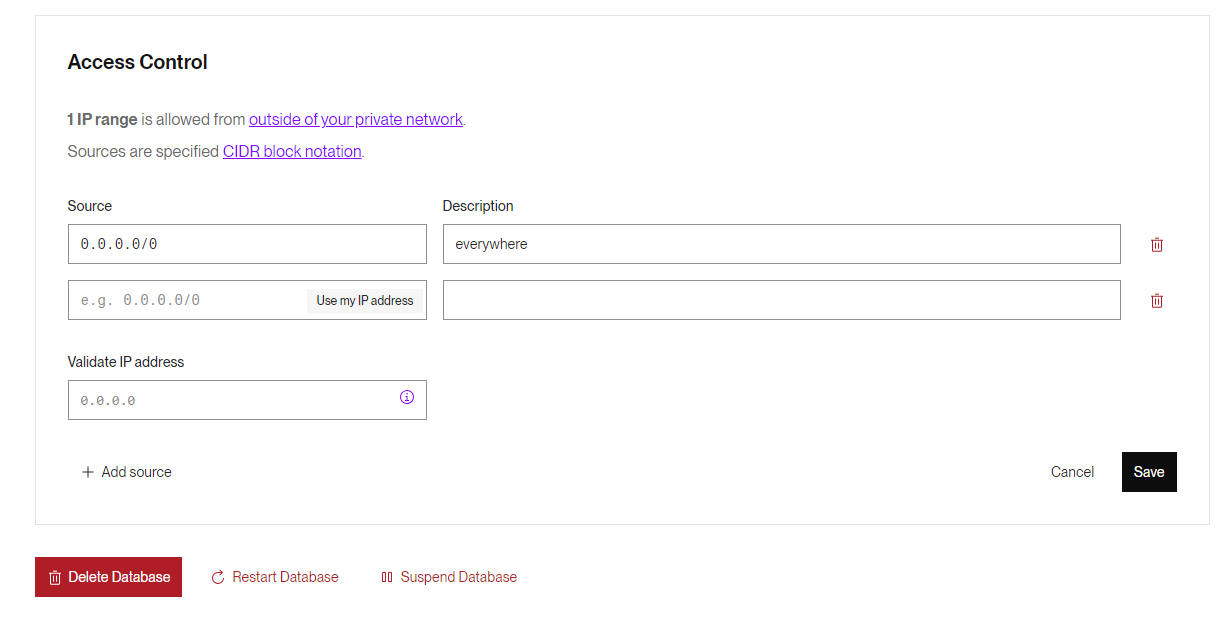
Task: Open 'outside of your private network' link
Action: pyautogui.click(x=356, y=119)
